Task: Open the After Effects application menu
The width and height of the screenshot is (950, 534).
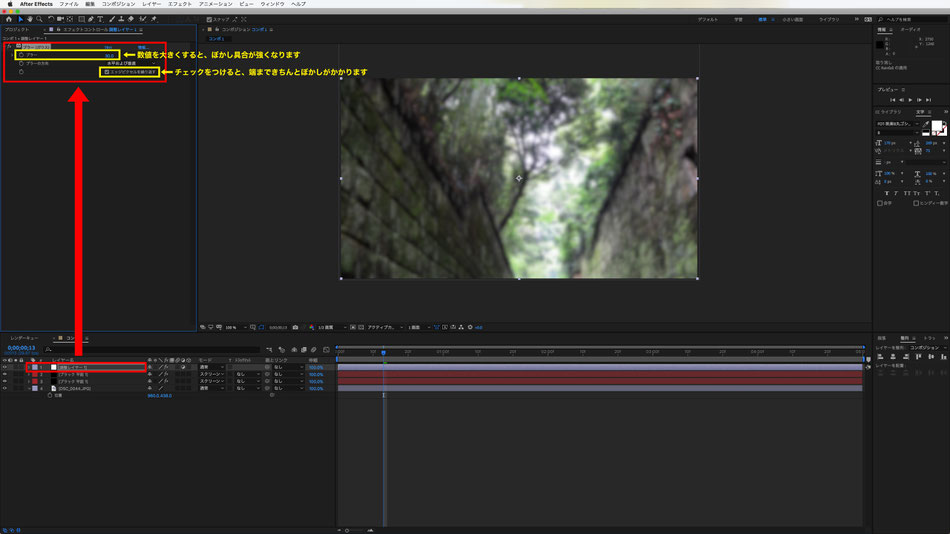Action: tap(36, 4)
